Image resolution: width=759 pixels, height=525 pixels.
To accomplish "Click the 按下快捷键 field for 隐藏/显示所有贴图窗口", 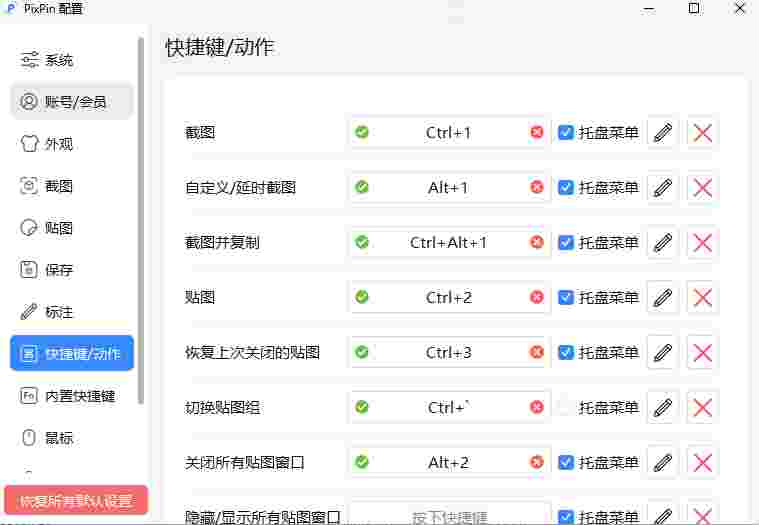I will point(448,516).
